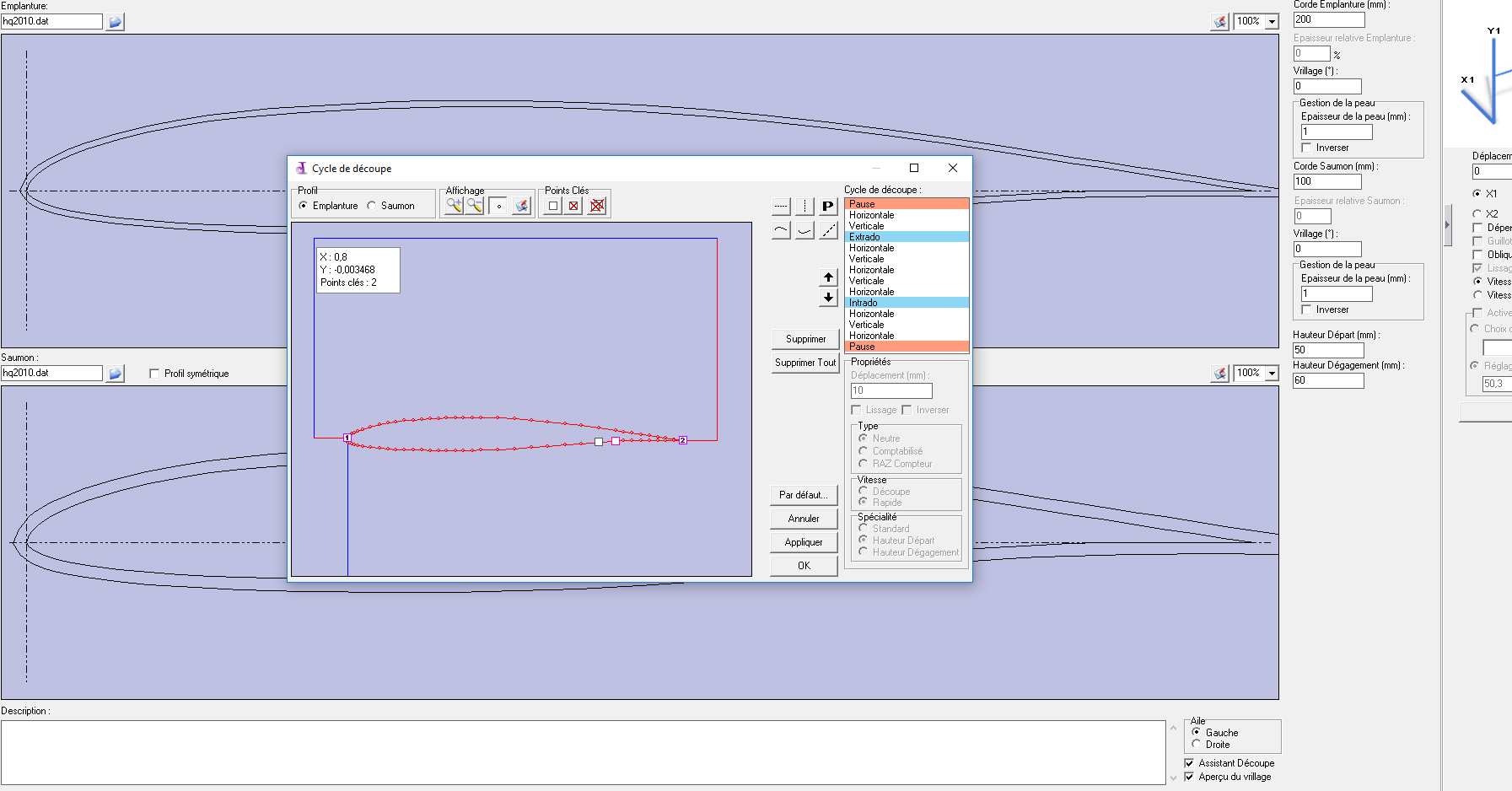Click the P pause segment button

tap(828, 206)
